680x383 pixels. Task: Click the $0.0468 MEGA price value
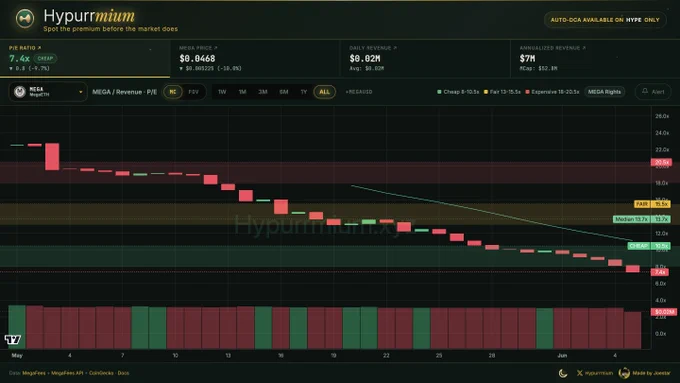(x=197, y=59)
